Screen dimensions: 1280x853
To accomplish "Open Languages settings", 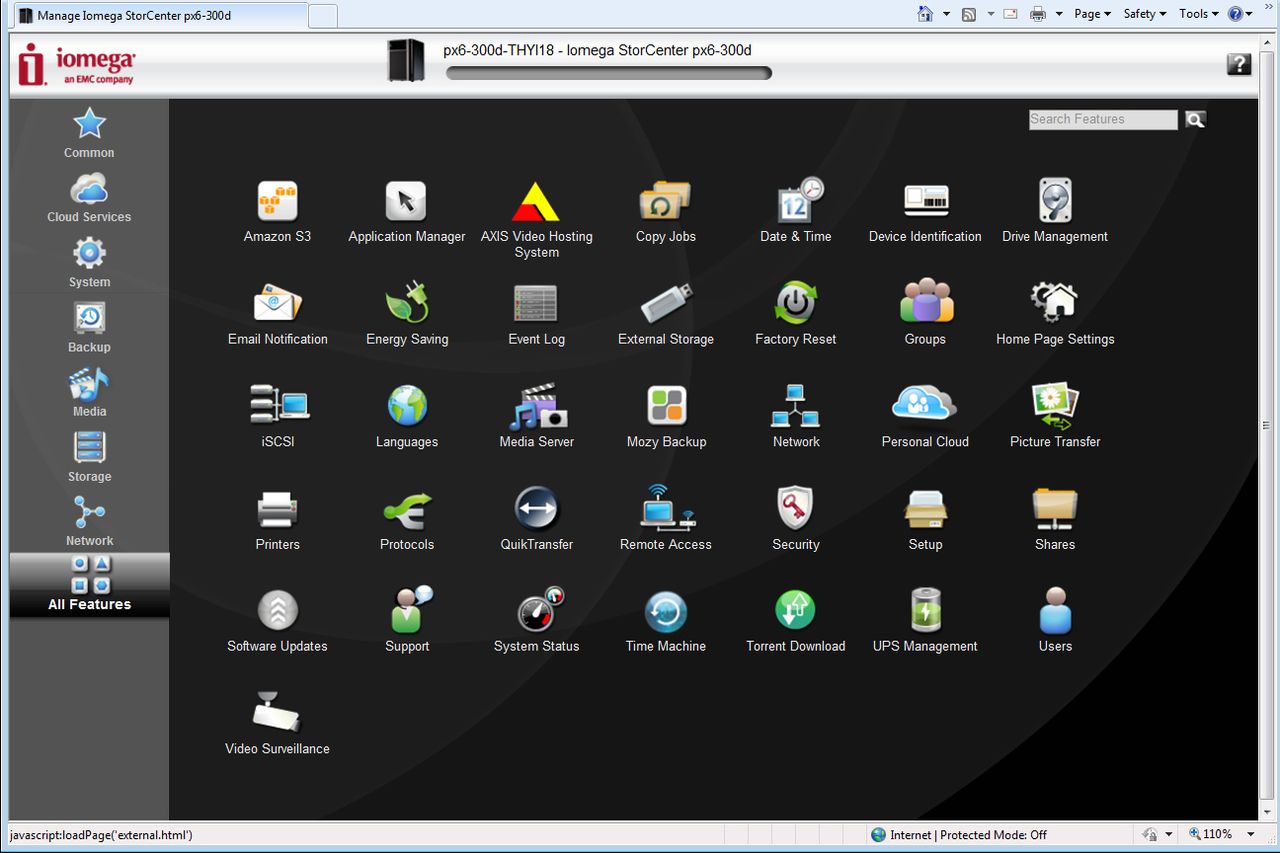I will (x=407, y=417).
